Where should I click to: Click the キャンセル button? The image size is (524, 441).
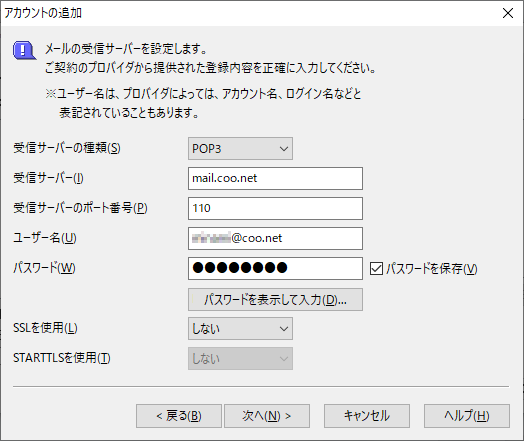point(367,416)
